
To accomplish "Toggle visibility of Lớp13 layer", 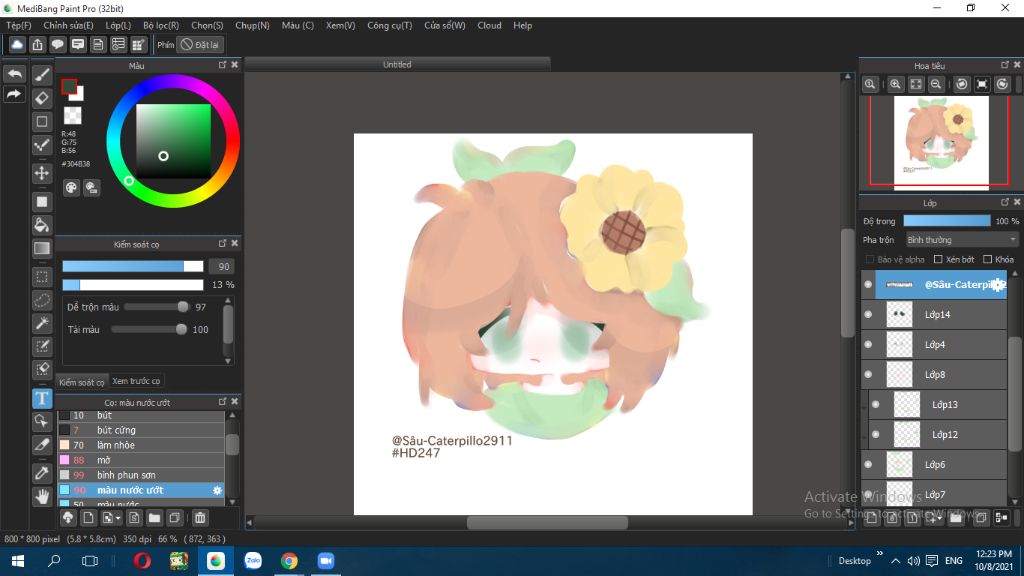I will pos(876,404).
